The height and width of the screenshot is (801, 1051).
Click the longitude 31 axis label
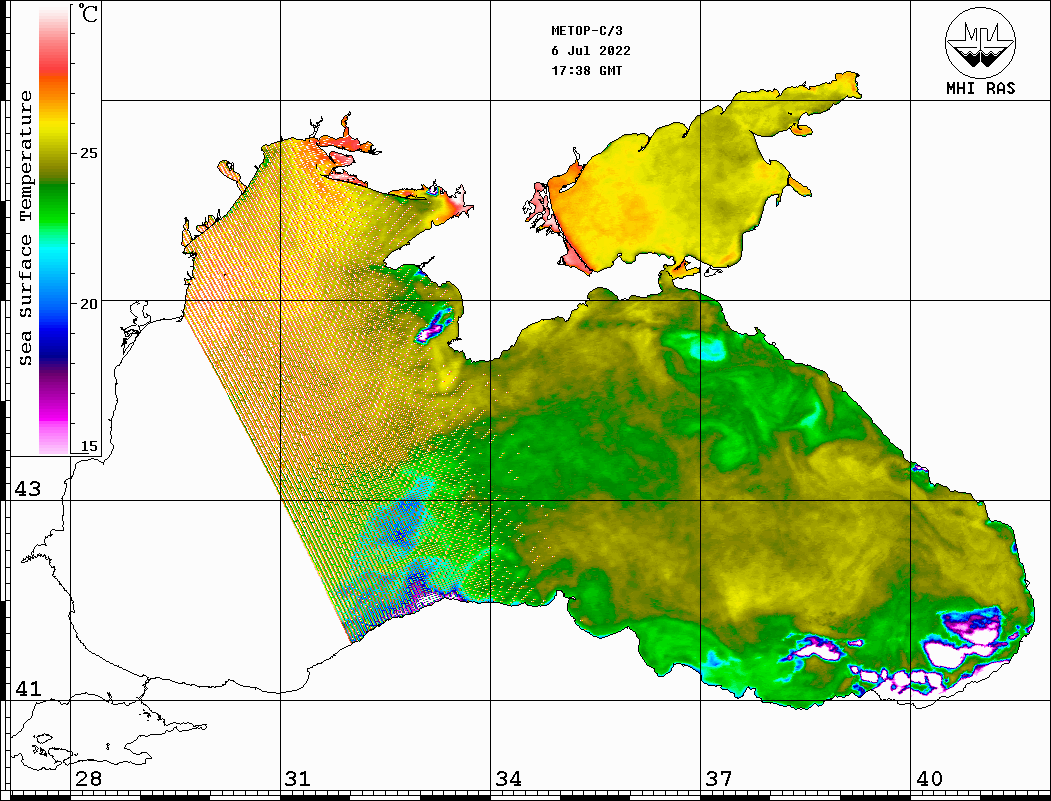pos(297,779)
